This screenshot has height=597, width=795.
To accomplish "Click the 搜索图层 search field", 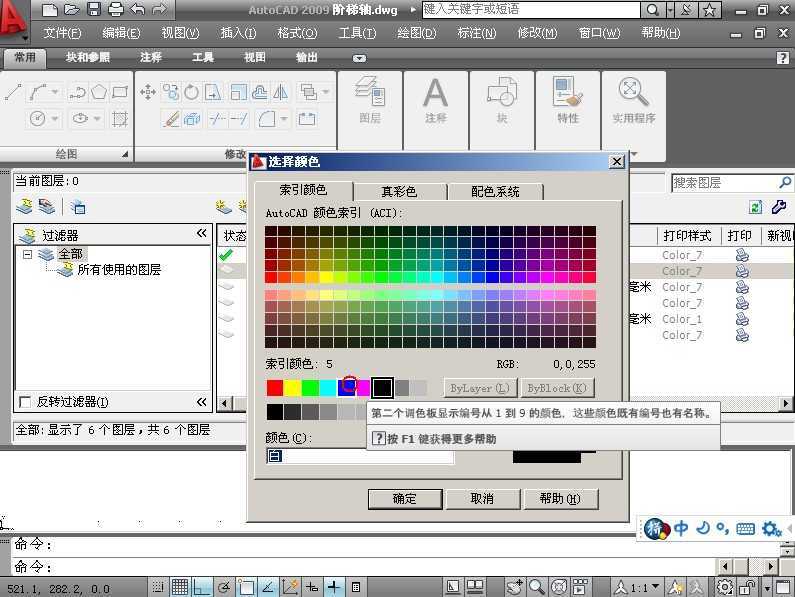I will click(x=732, y=183).
